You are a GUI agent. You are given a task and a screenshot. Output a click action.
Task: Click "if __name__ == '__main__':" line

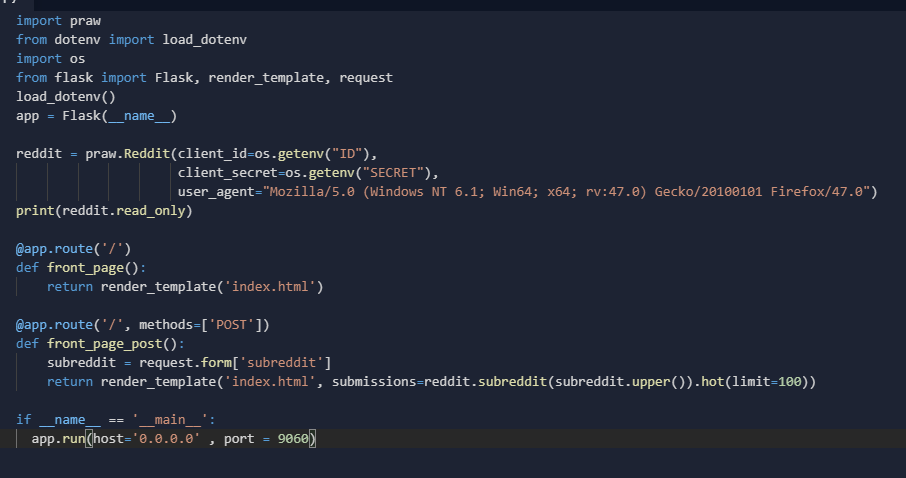[x=116, y=420]
